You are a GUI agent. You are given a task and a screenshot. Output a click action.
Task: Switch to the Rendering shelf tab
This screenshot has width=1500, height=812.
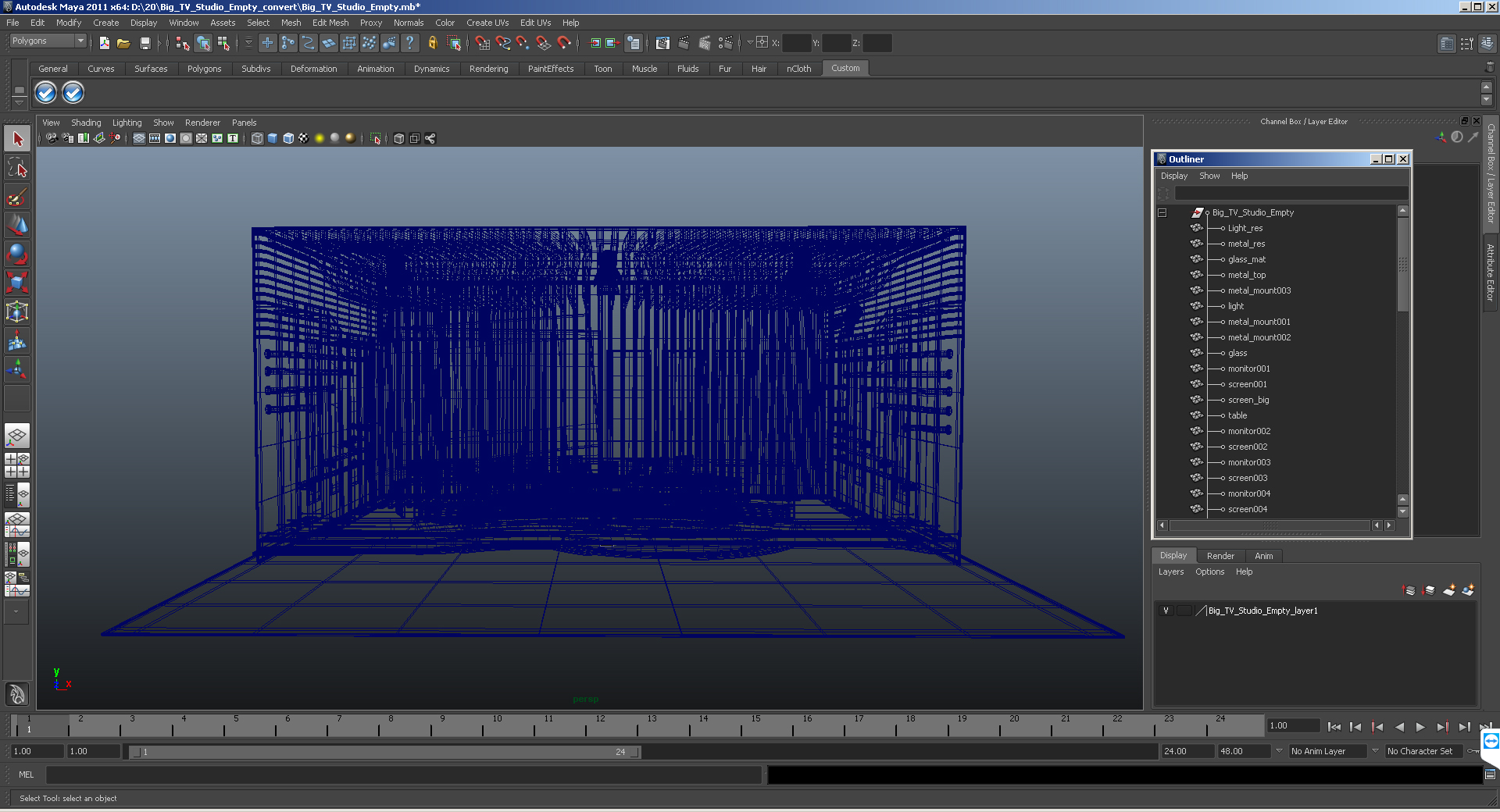[x=488, y=69]
